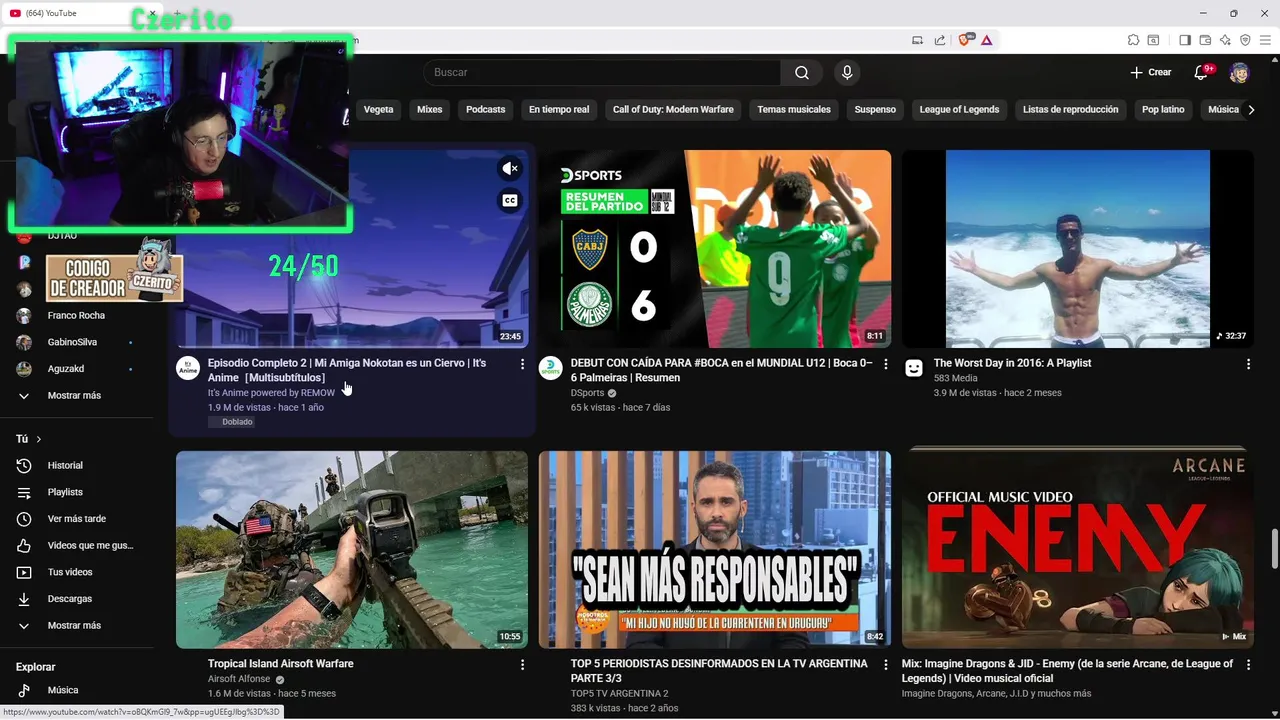
Task: Select the Listas de reproducción chip
Action: (x=1070, y=110)
